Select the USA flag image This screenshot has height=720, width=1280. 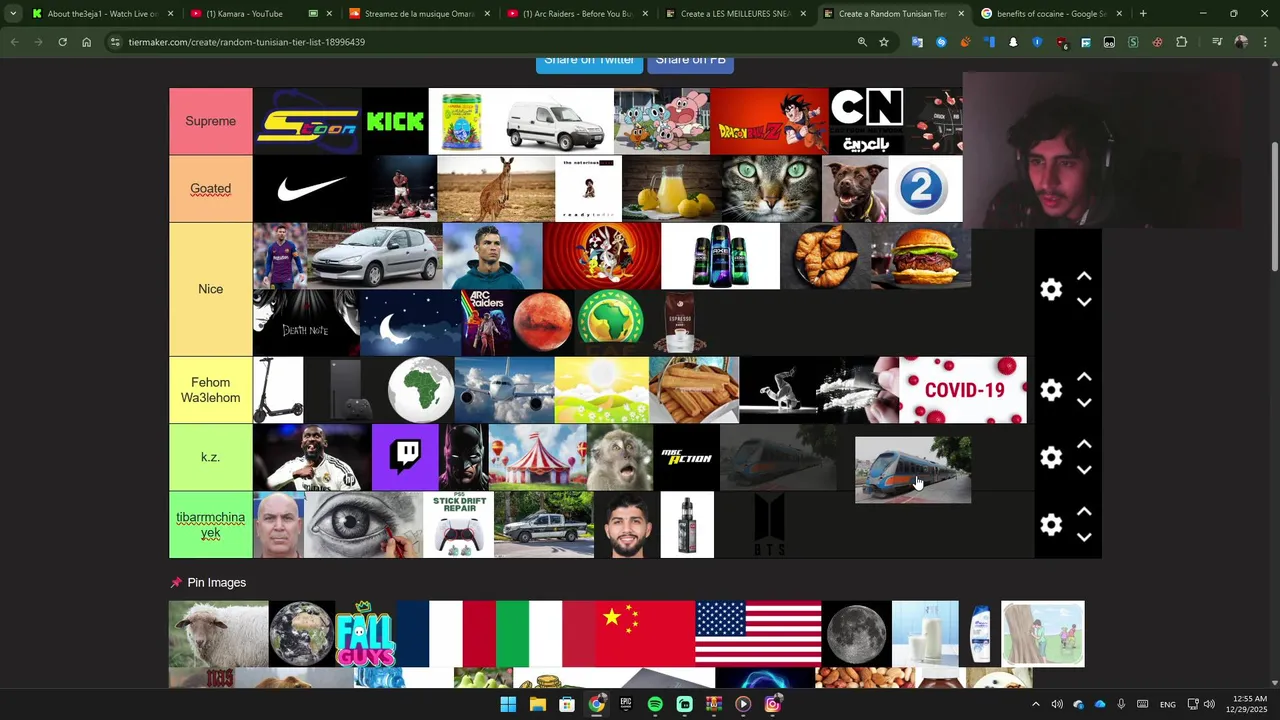point(758,633)
